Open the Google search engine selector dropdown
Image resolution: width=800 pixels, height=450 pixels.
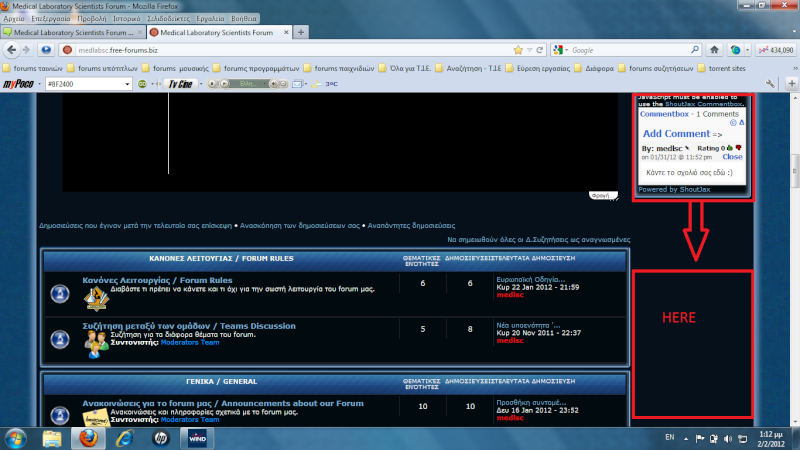(x=566, y=50)
